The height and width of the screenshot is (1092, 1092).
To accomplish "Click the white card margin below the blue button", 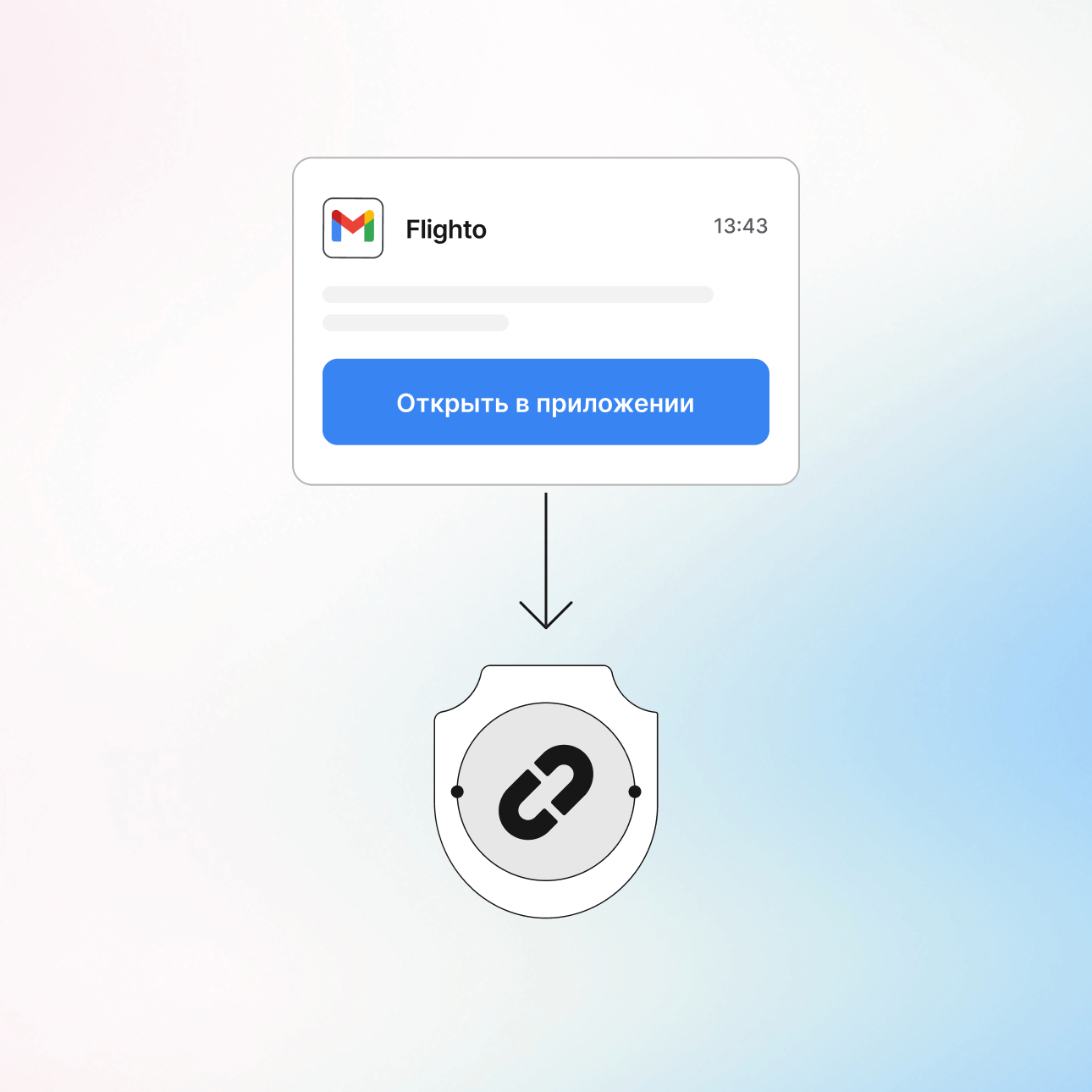I will pyautogui.click(x=546, y=464).
